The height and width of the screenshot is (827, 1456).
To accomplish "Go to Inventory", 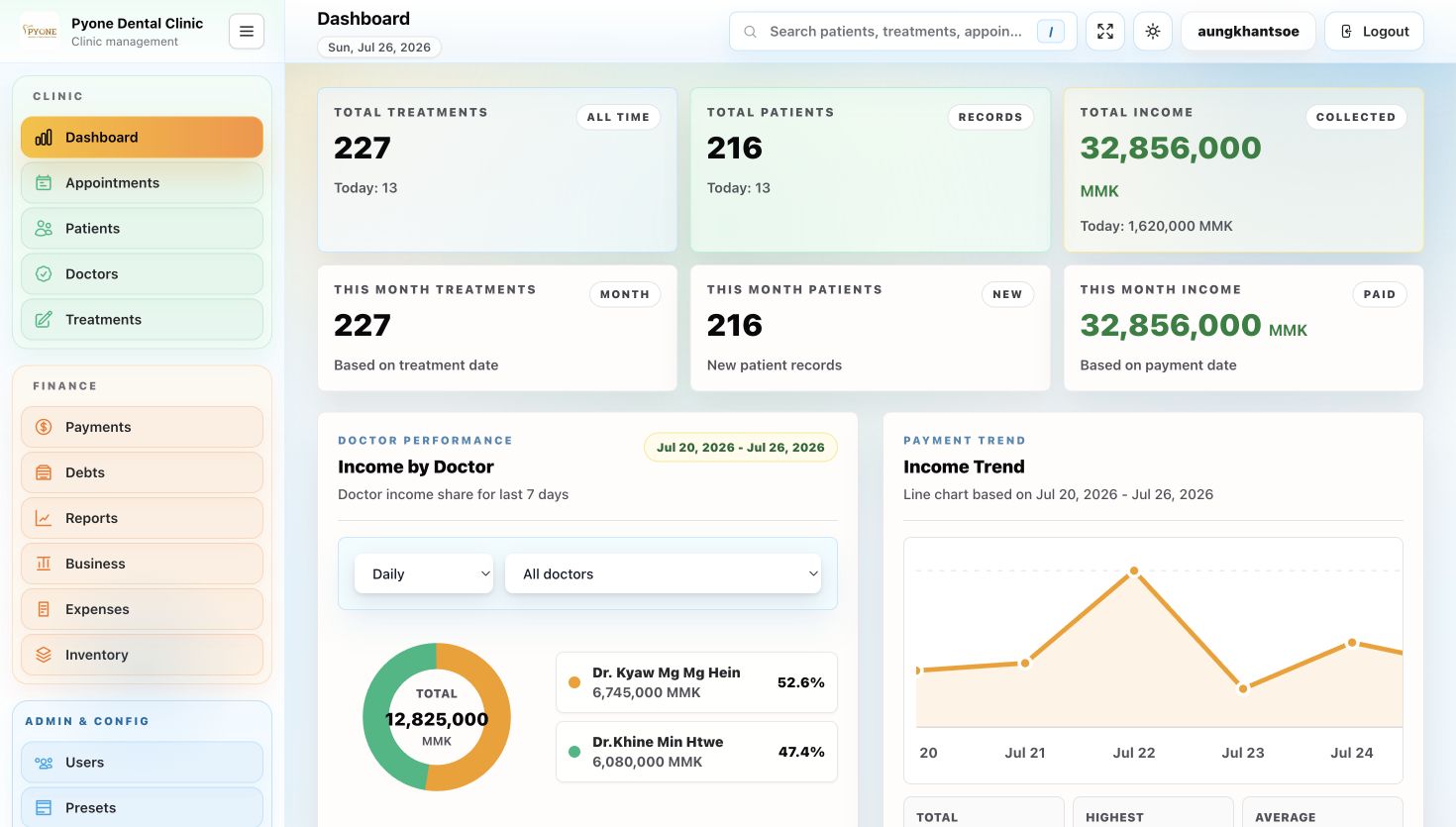I will point(142,655).
